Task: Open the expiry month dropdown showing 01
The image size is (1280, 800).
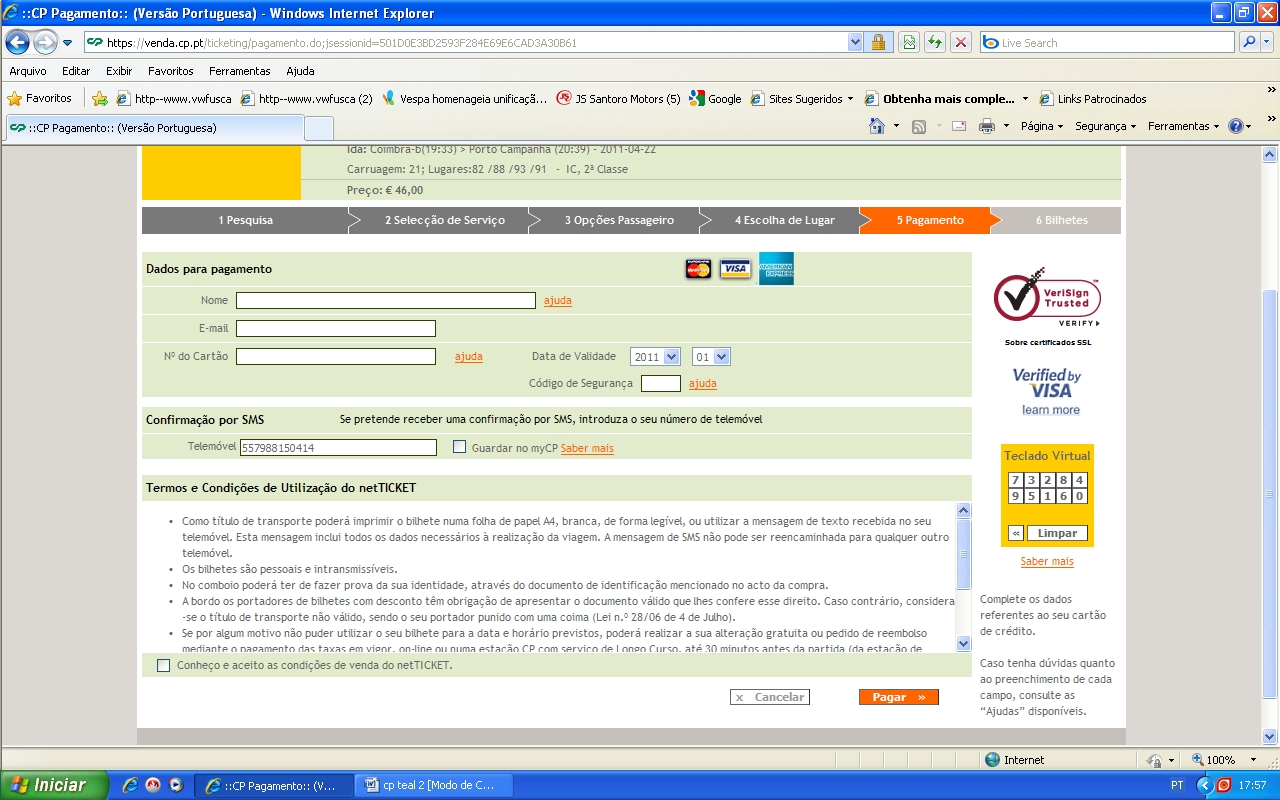Action: point(710,357)
